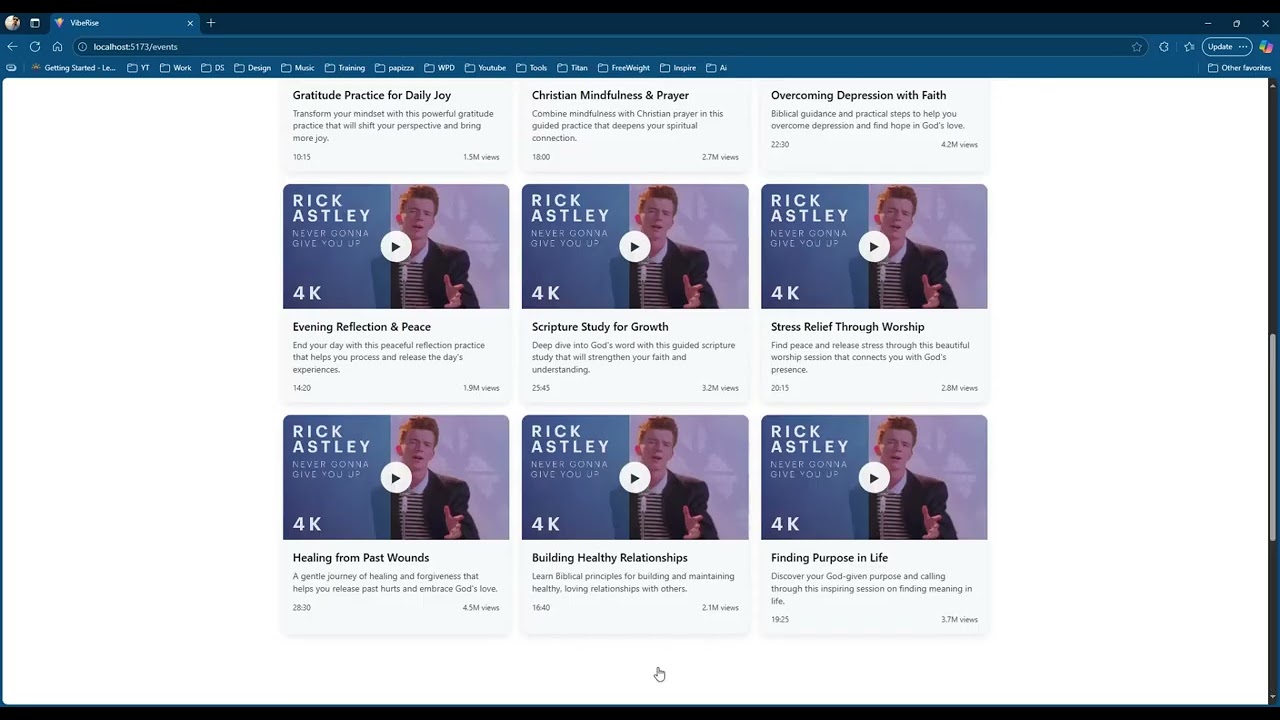Screen dimensions: 1280x720
Task: Click the 14:20 duration label
Action: point(302,388)
